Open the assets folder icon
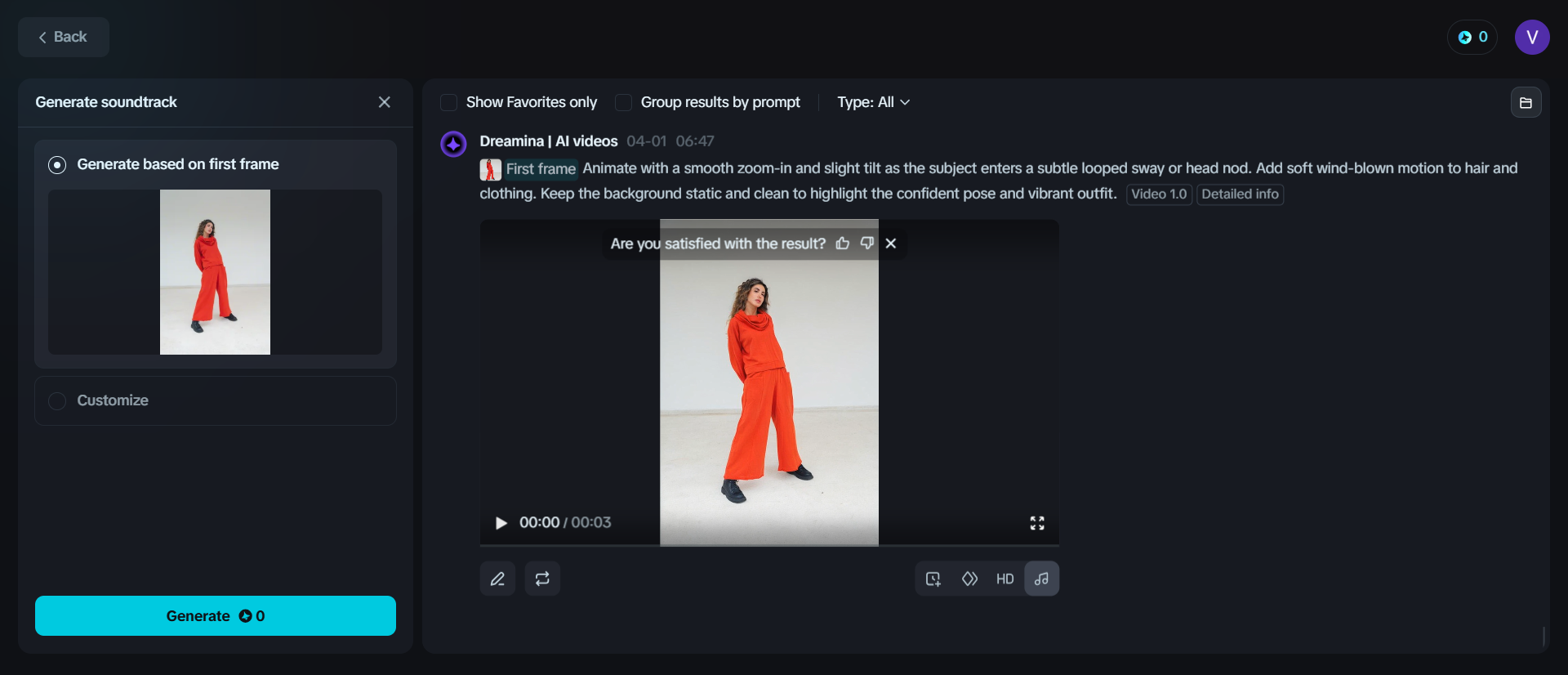The image size is (1568, 675). coord(1526,102)
